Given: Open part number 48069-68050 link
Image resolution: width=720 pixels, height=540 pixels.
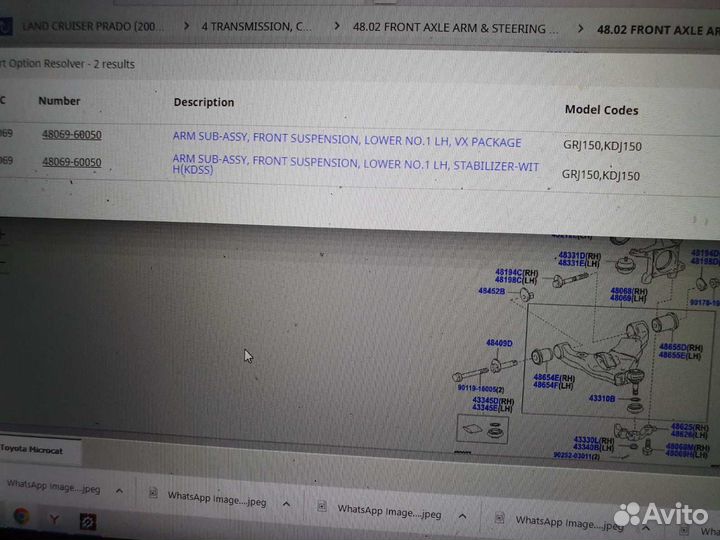Looking at the screenshot, I should click(71, 135).
